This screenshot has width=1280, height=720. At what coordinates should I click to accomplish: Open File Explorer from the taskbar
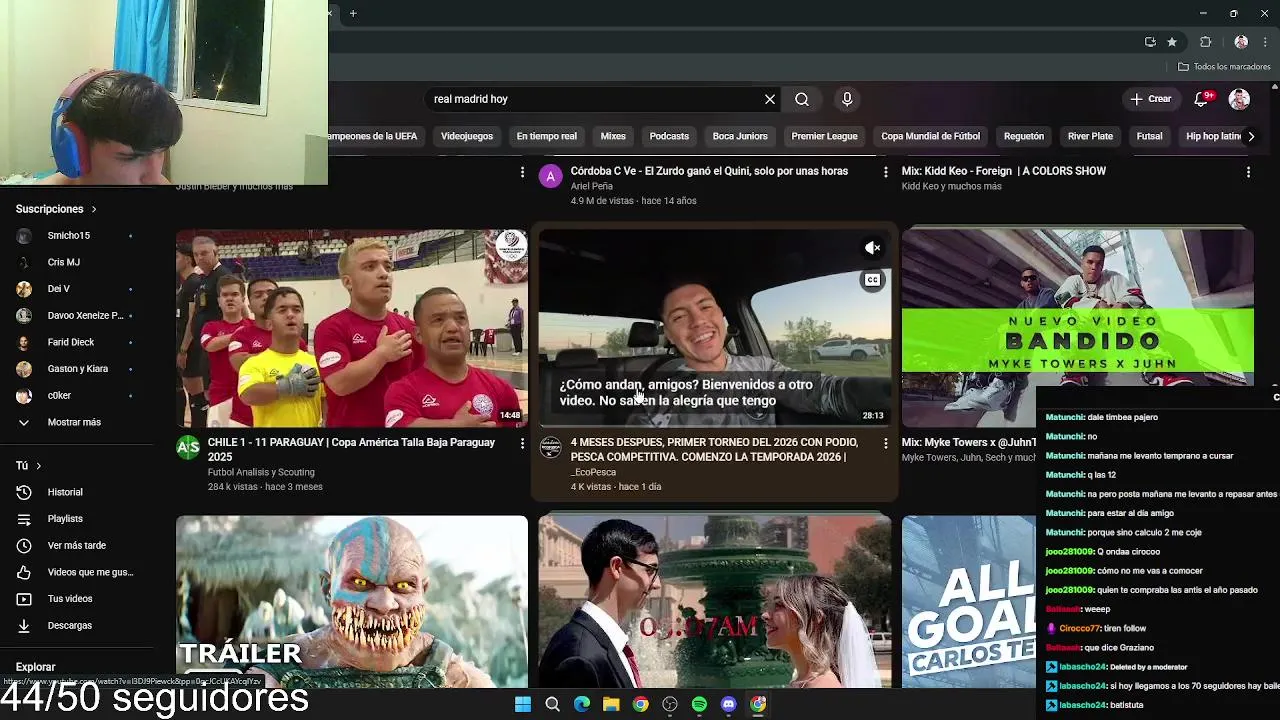coord(611,704)
